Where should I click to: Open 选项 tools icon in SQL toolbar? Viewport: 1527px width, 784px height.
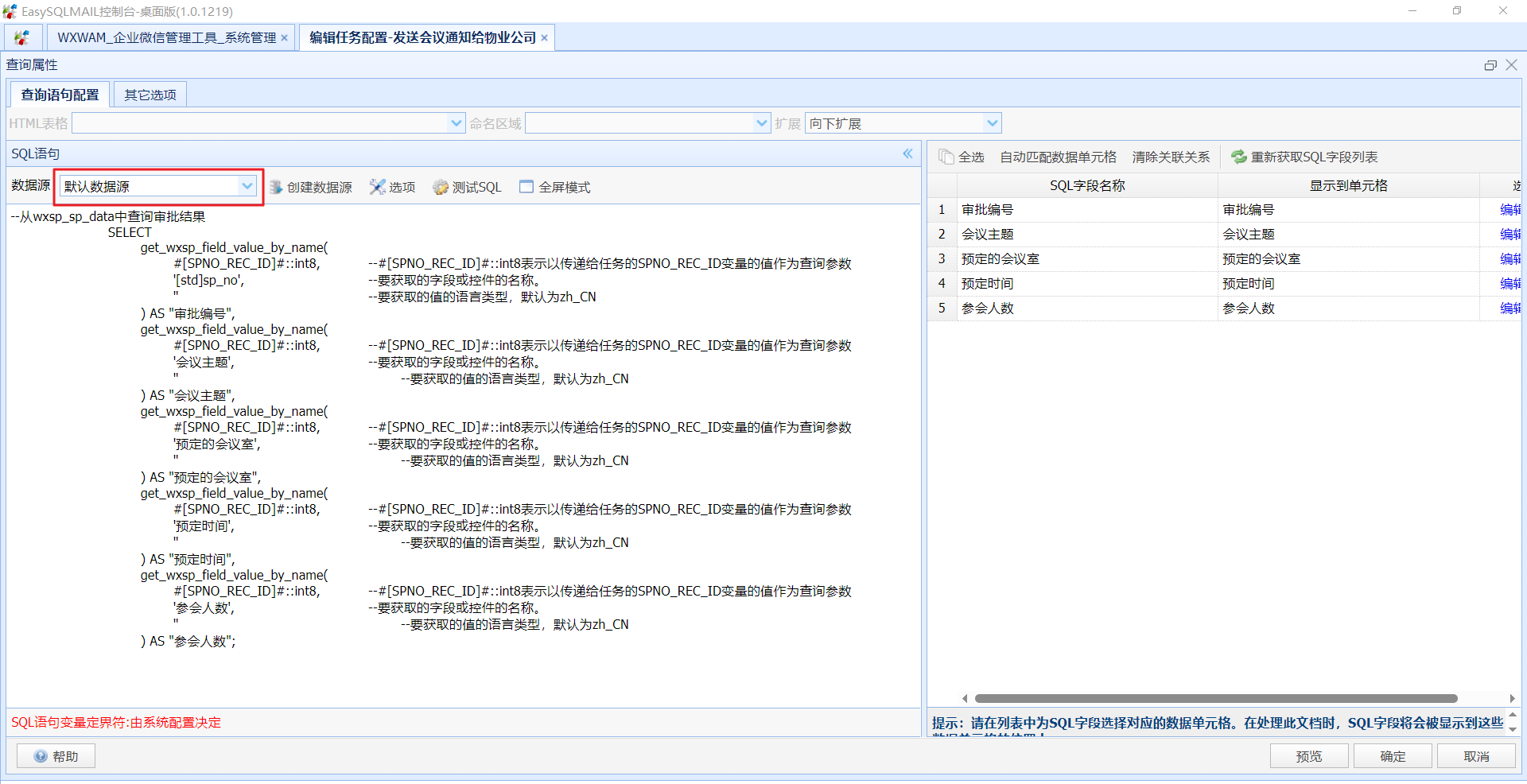click(x=378, y=187)
